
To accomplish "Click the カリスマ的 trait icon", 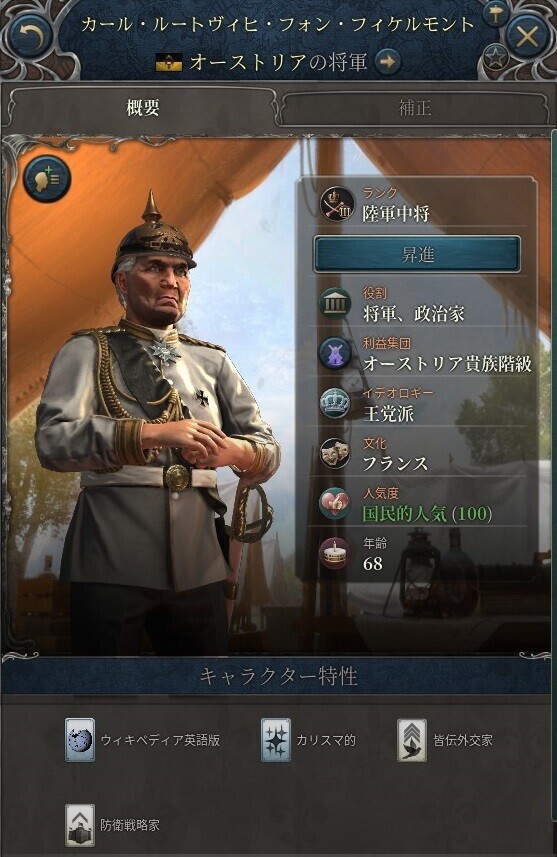I will tap(275, 740).
